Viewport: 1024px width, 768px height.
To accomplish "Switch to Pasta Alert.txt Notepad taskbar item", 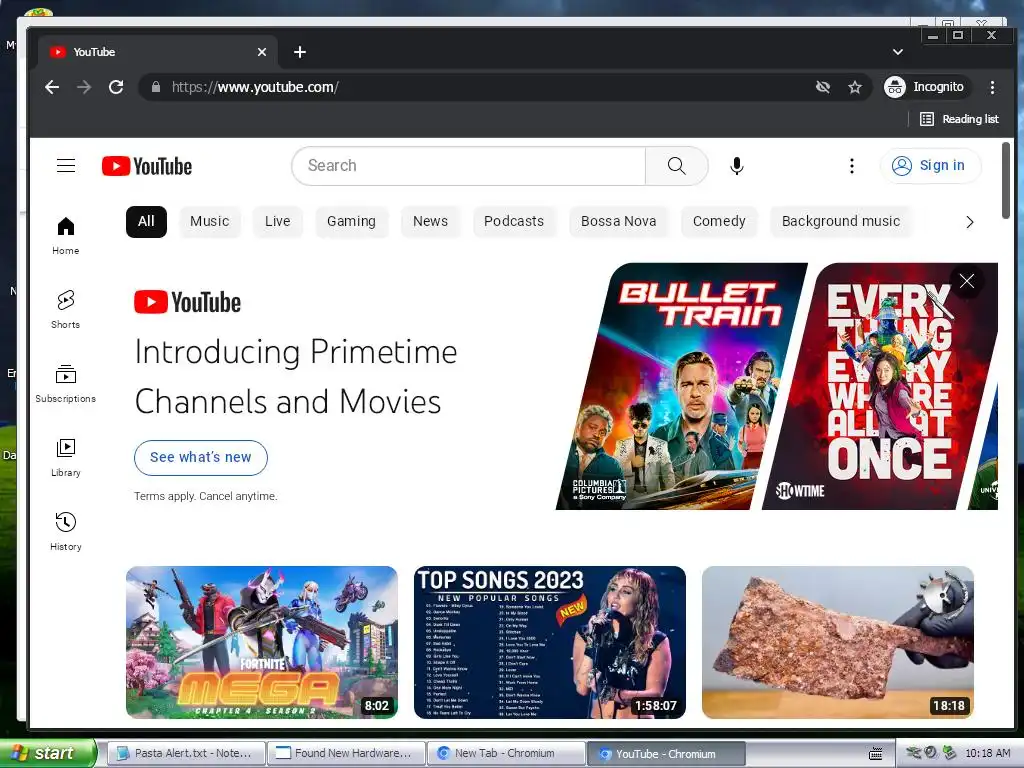I will [185, 753].
